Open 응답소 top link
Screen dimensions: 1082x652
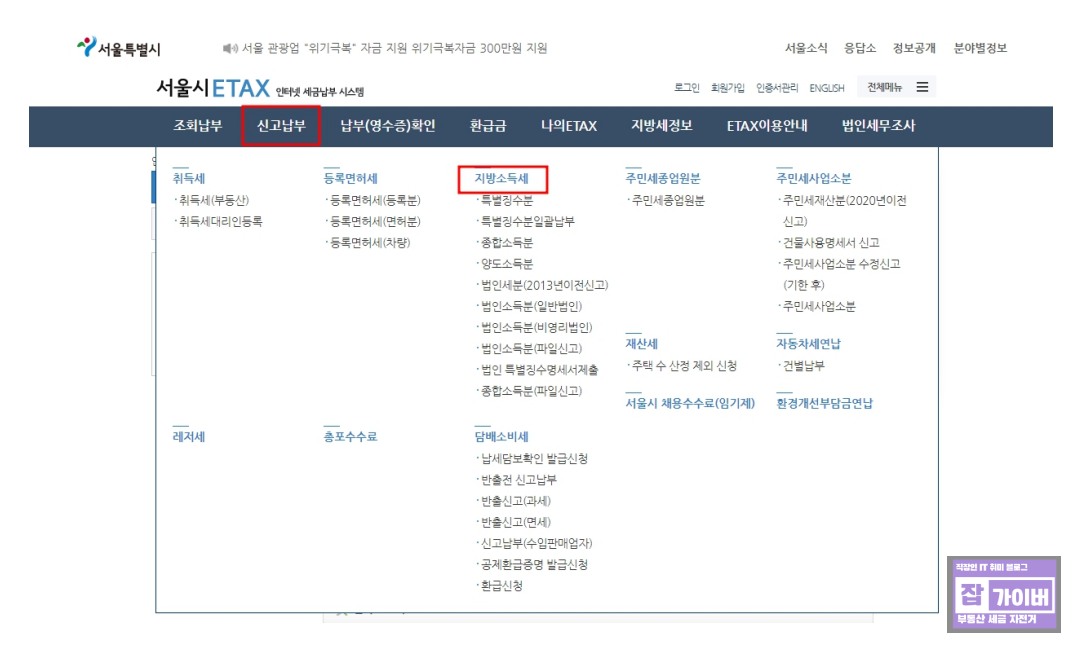pyautogui.click(x=860, y=48)
